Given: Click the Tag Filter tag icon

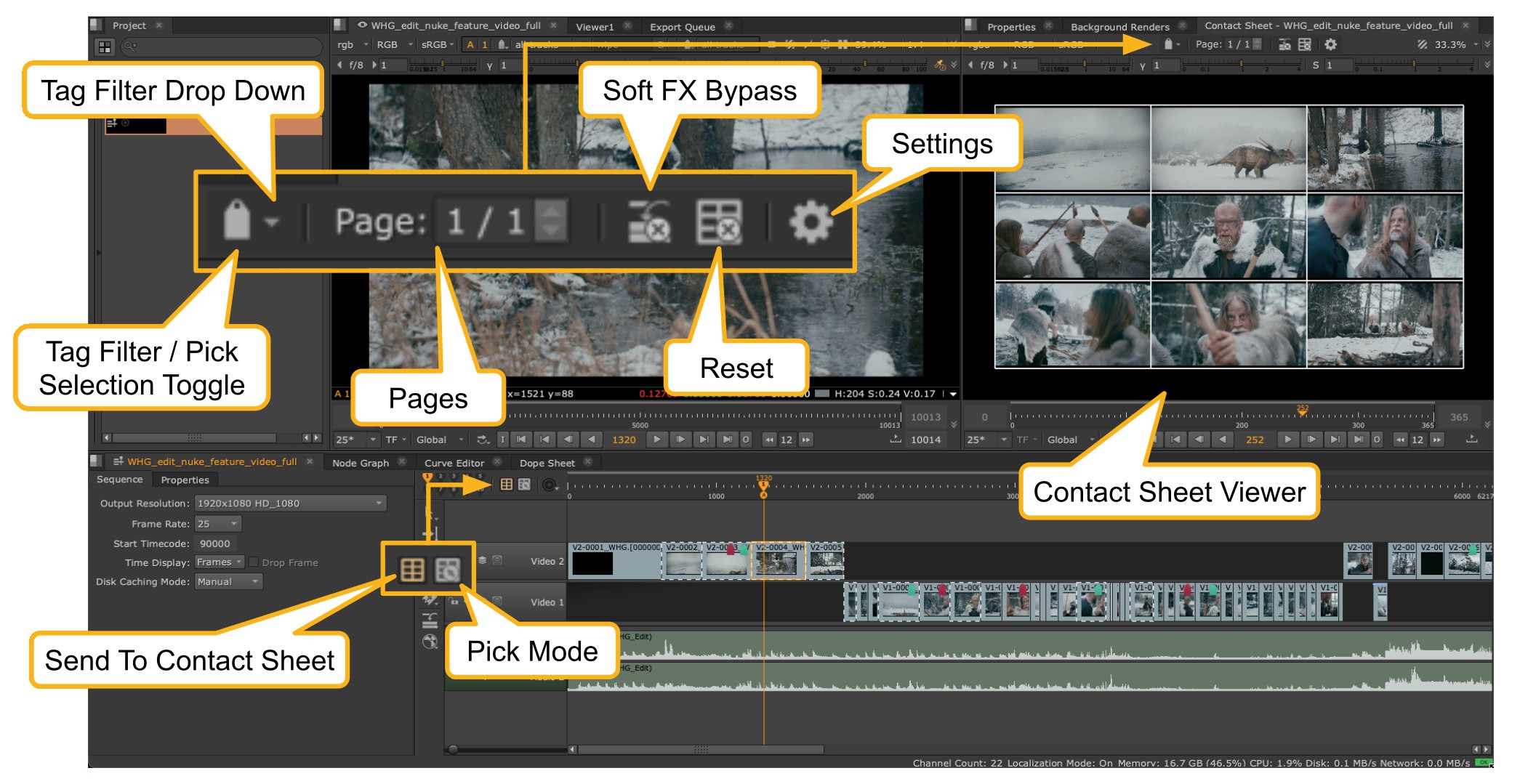Looking at the screenshot, I should [x=1167, y=45].
